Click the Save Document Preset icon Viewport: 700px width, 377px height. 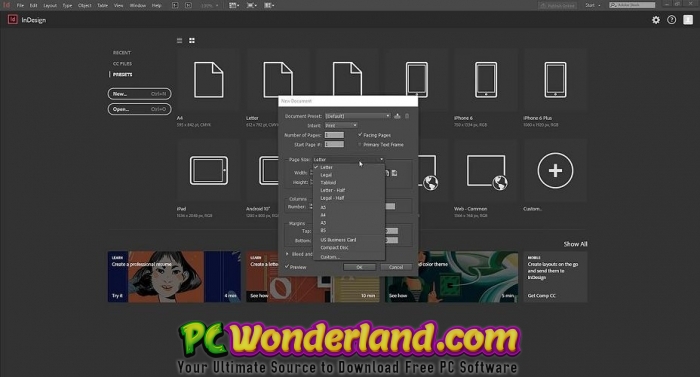click(x=397, y=116)
